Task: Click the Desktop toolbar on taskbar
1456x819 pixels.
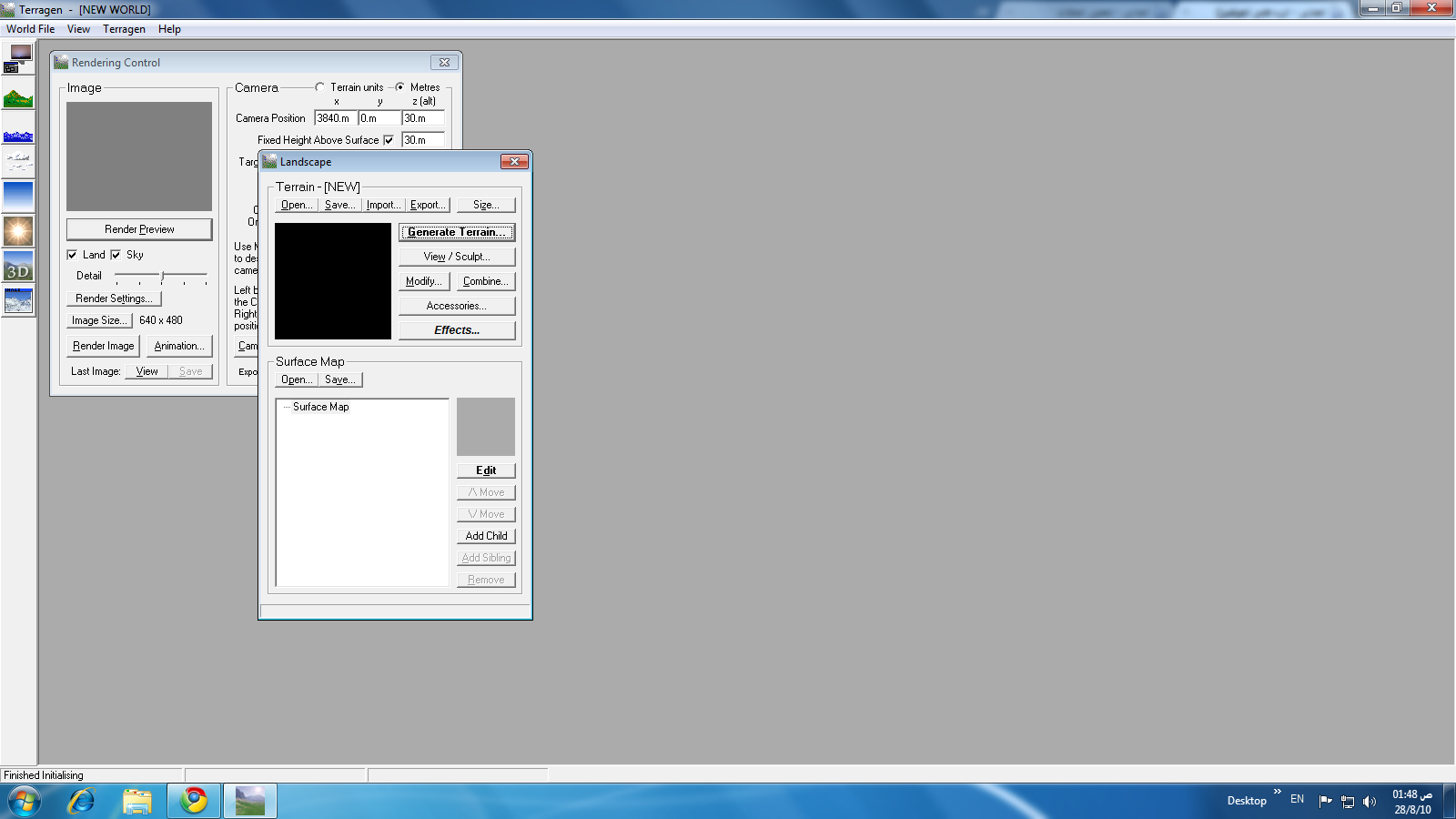Action: (x=1247, y=801)
